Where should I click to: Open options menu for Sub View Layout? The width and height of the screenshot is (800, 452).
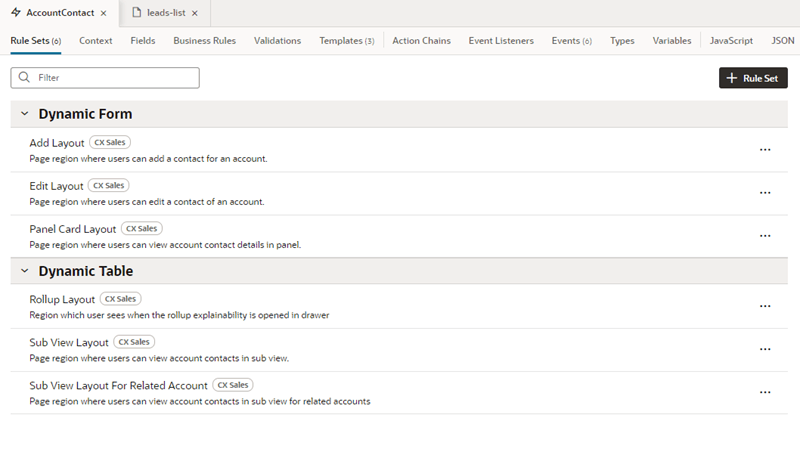pyautogui.click(x=765, y=349)
